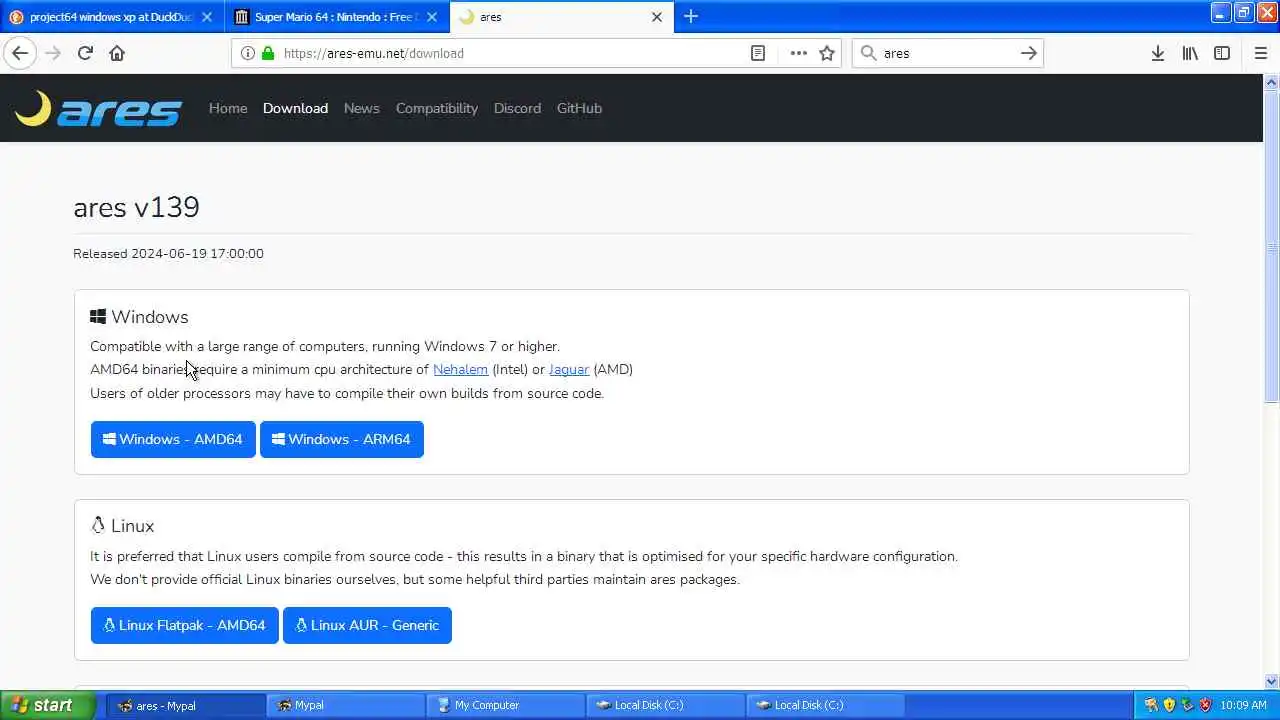Viewport: 1280px width, 720px height.
Task: Close the Super Mario 64 tab
Action: point(433,17)
